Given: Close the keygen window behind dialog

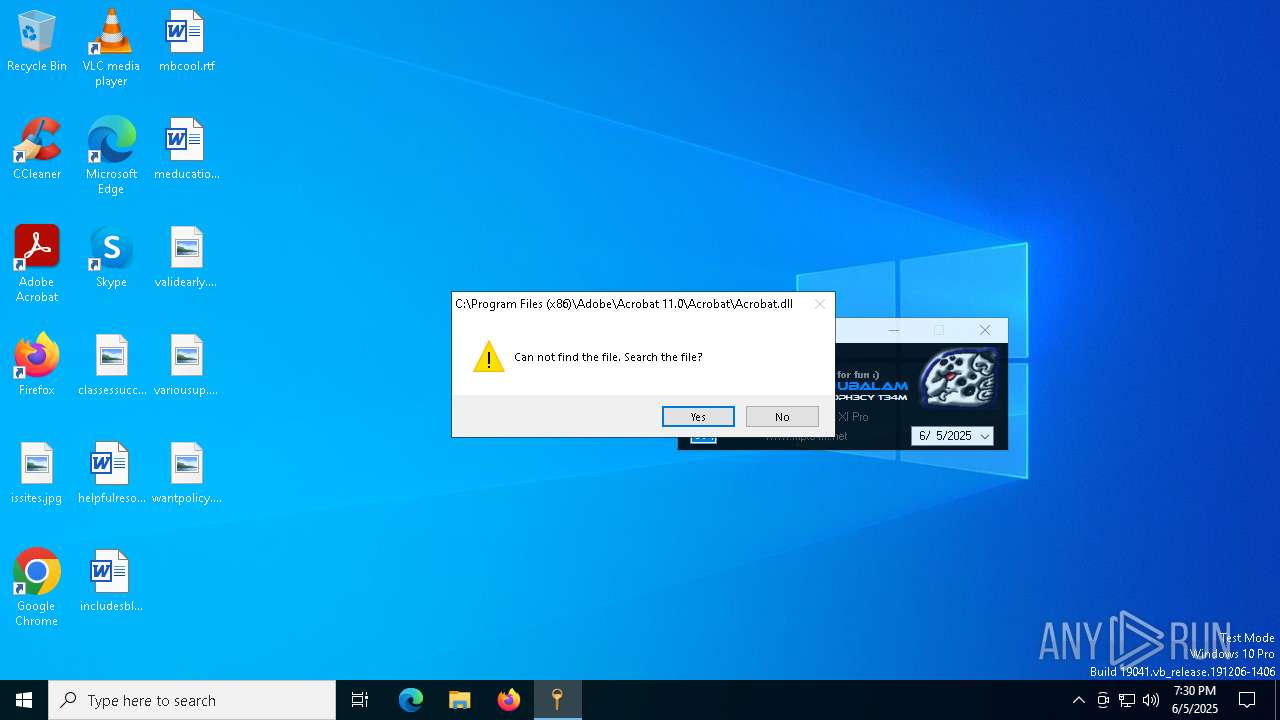Looking at the screenshot, I should tap(985, 330).
